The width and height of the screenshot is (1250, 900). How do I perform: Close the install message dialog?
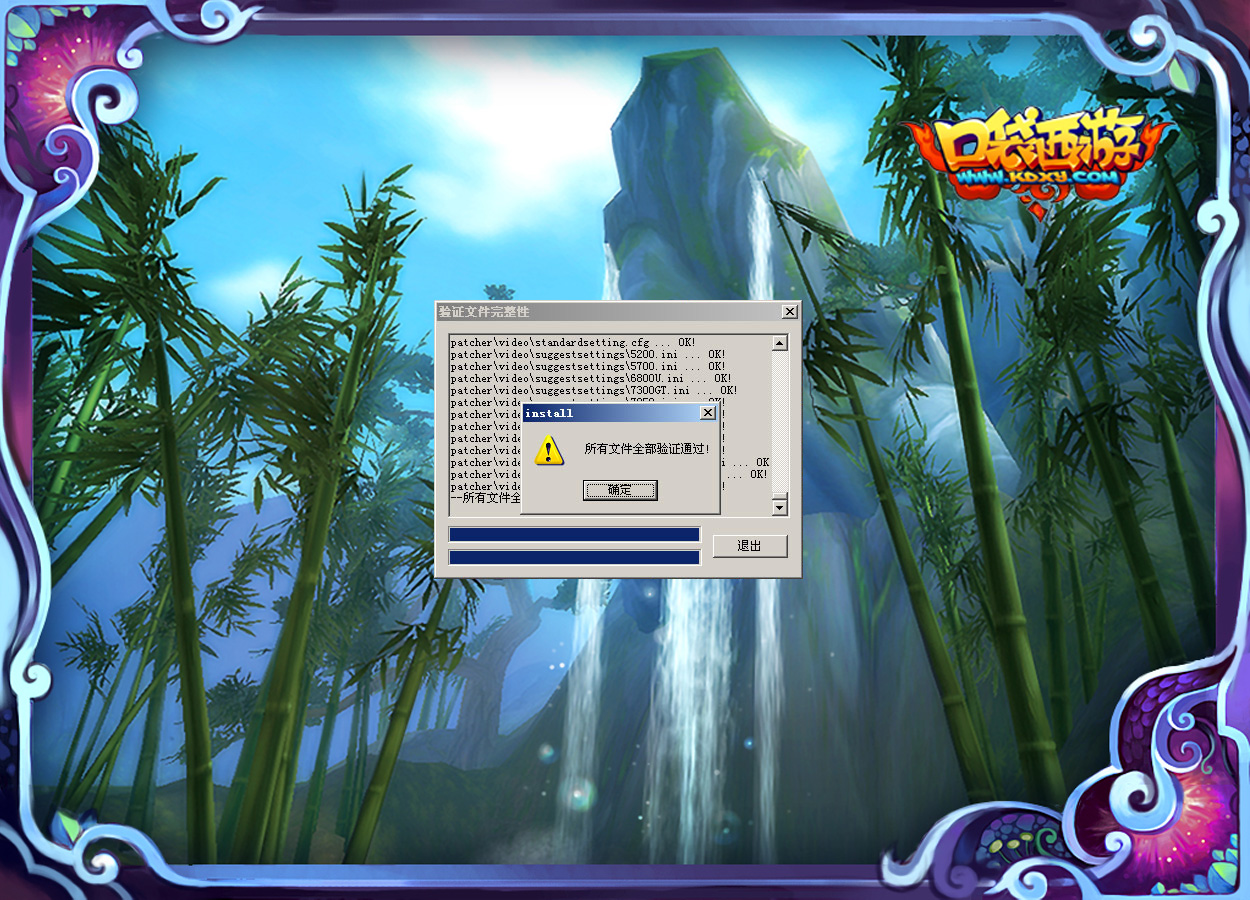tap(708, 413)
